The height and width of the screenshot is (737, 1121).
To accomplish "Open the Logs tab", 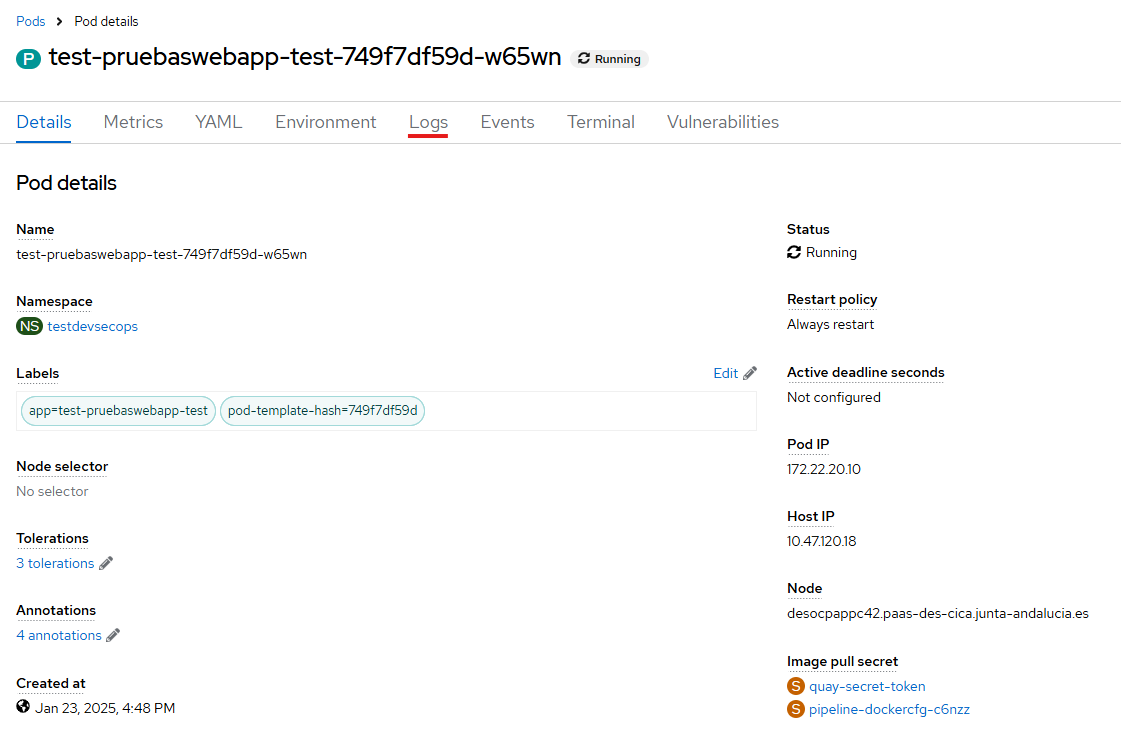I will coord(428,122).
